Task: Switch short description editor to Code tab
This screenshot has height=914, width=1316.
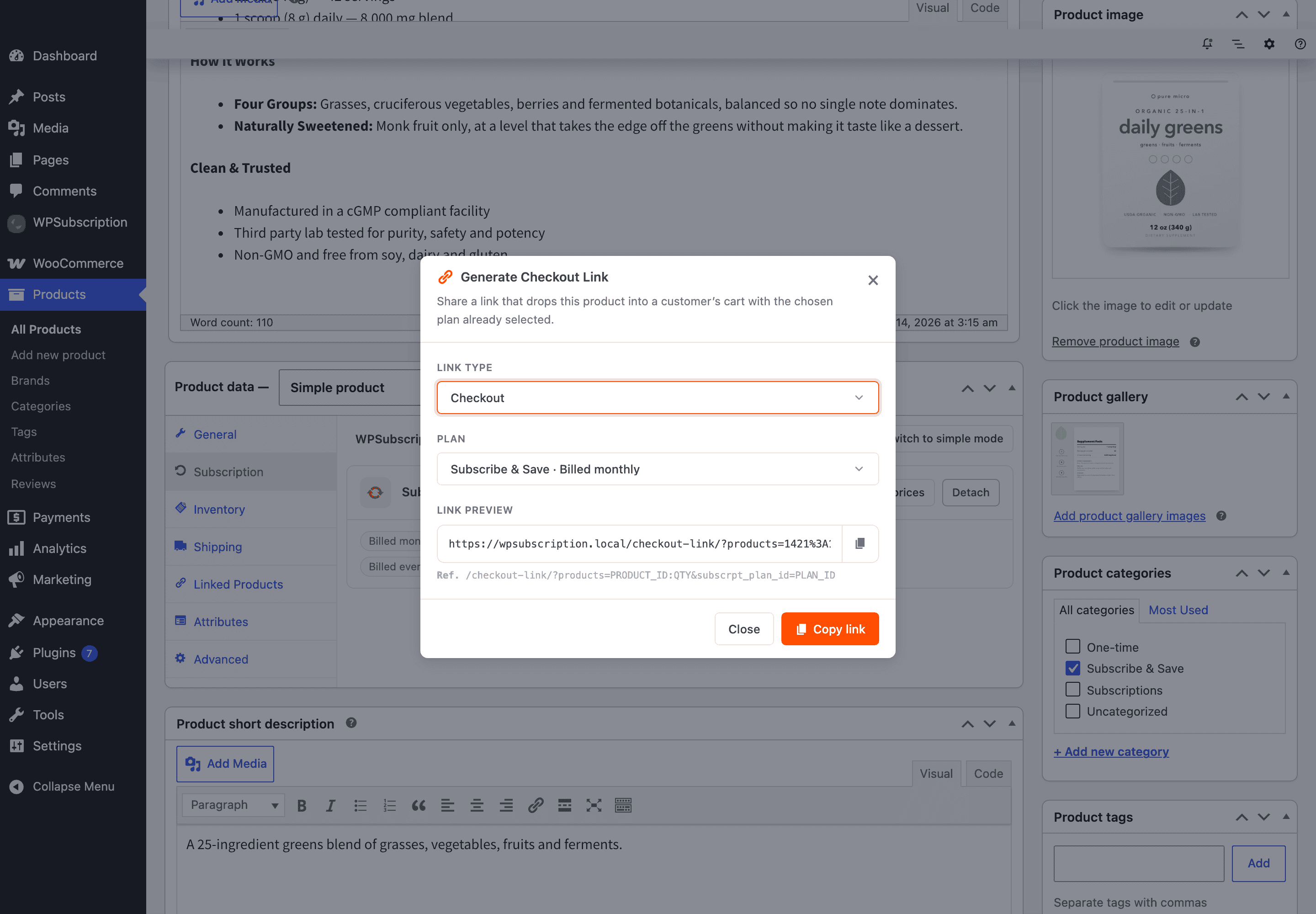Action: [x=988, y=774]
